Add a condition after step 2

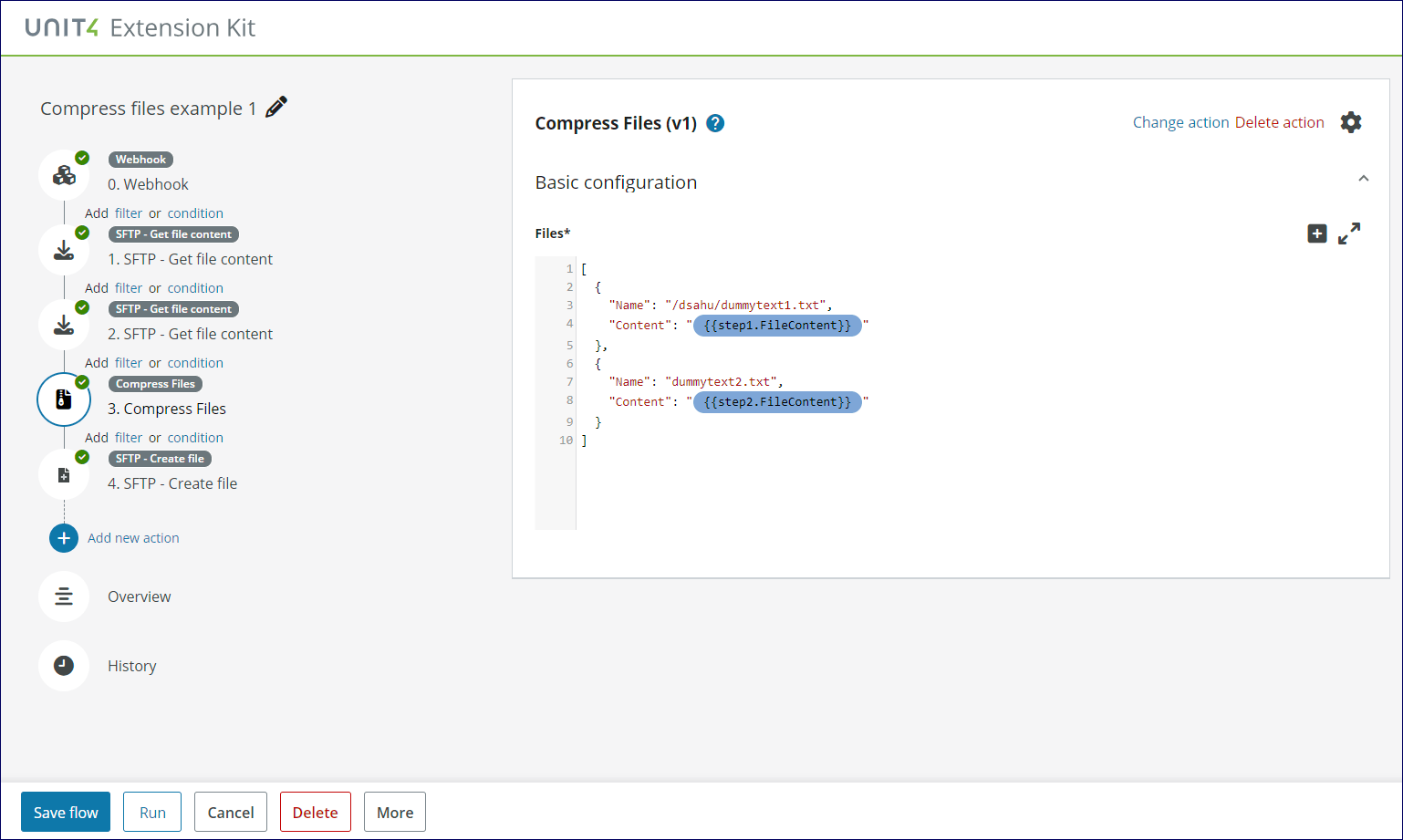195,362
